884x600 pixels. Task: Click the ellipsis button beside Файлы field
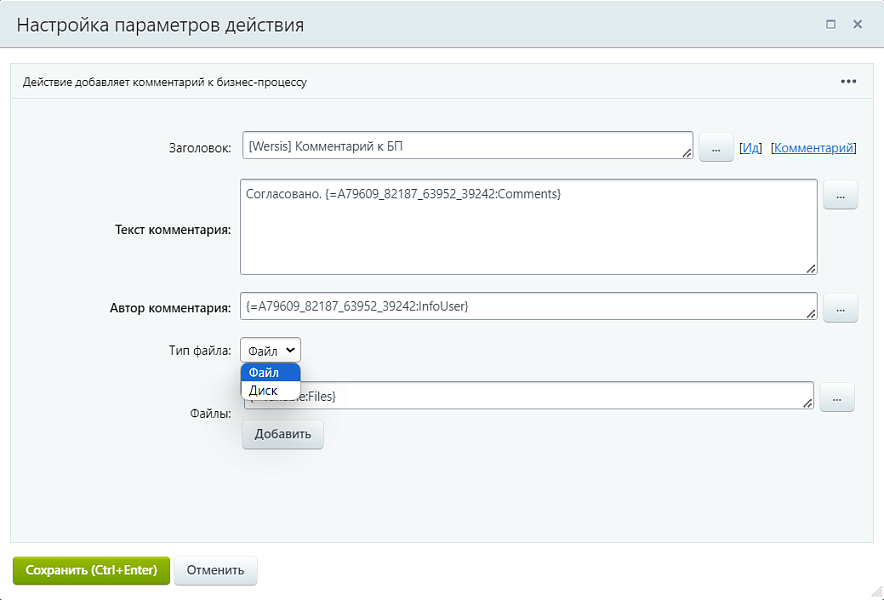837,398
